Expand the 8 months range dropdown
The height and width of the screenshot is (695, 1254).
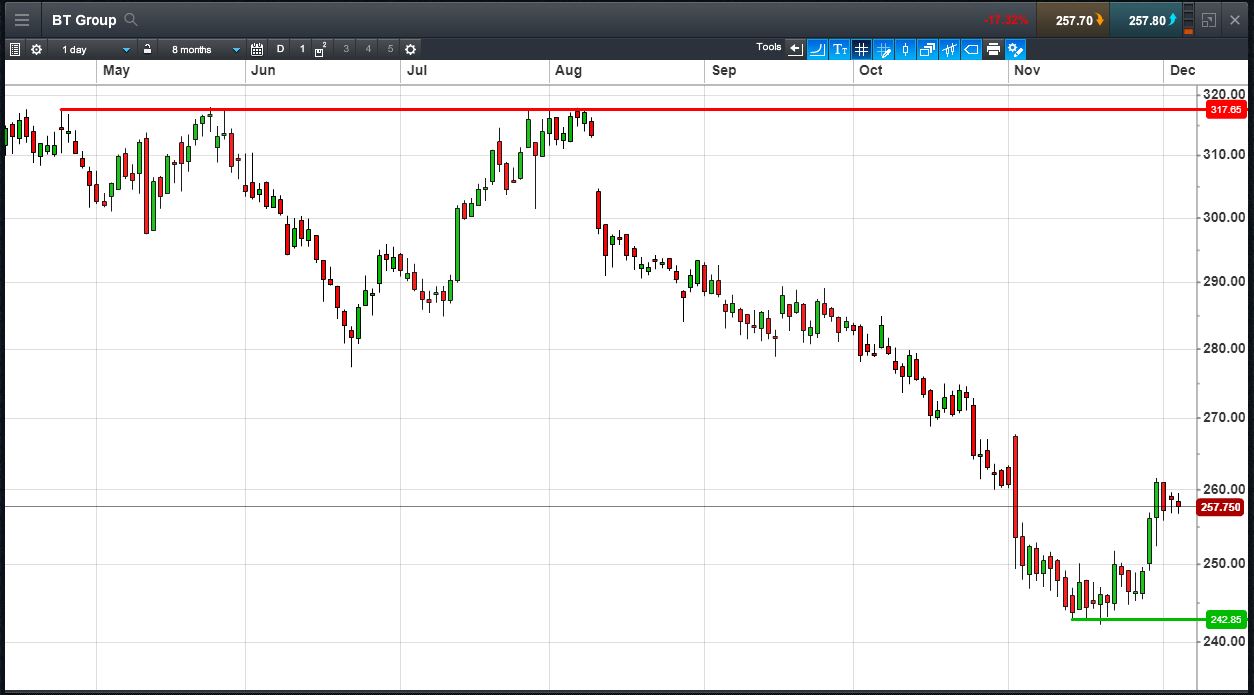pyautogui.click(x=205, y=49)
